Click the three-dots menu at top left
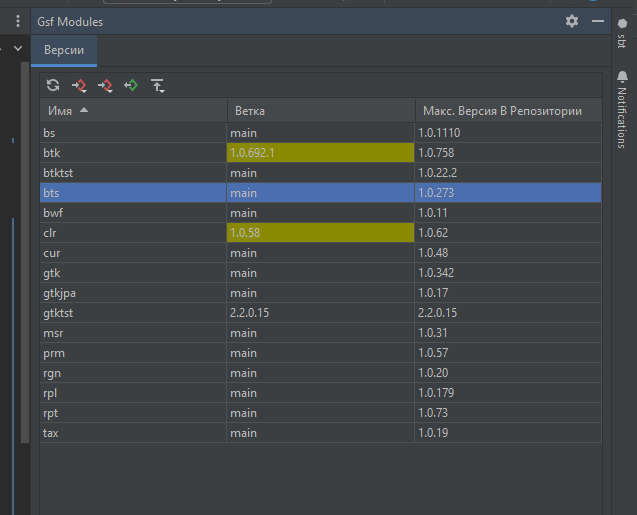The width and height of the screenshot is (637, 515). click(17, 21)
